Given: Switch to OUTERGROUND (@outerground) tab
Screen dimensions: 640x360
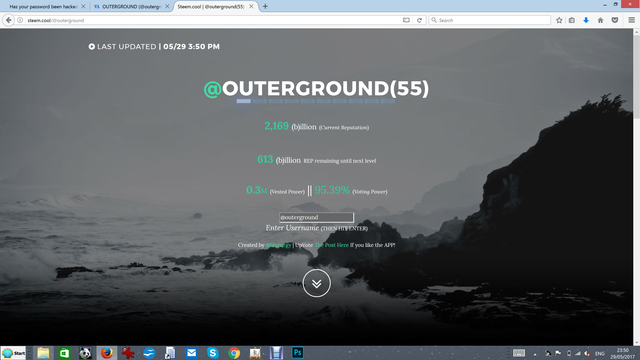Looking at the screenshot, I should coord(129,7).
